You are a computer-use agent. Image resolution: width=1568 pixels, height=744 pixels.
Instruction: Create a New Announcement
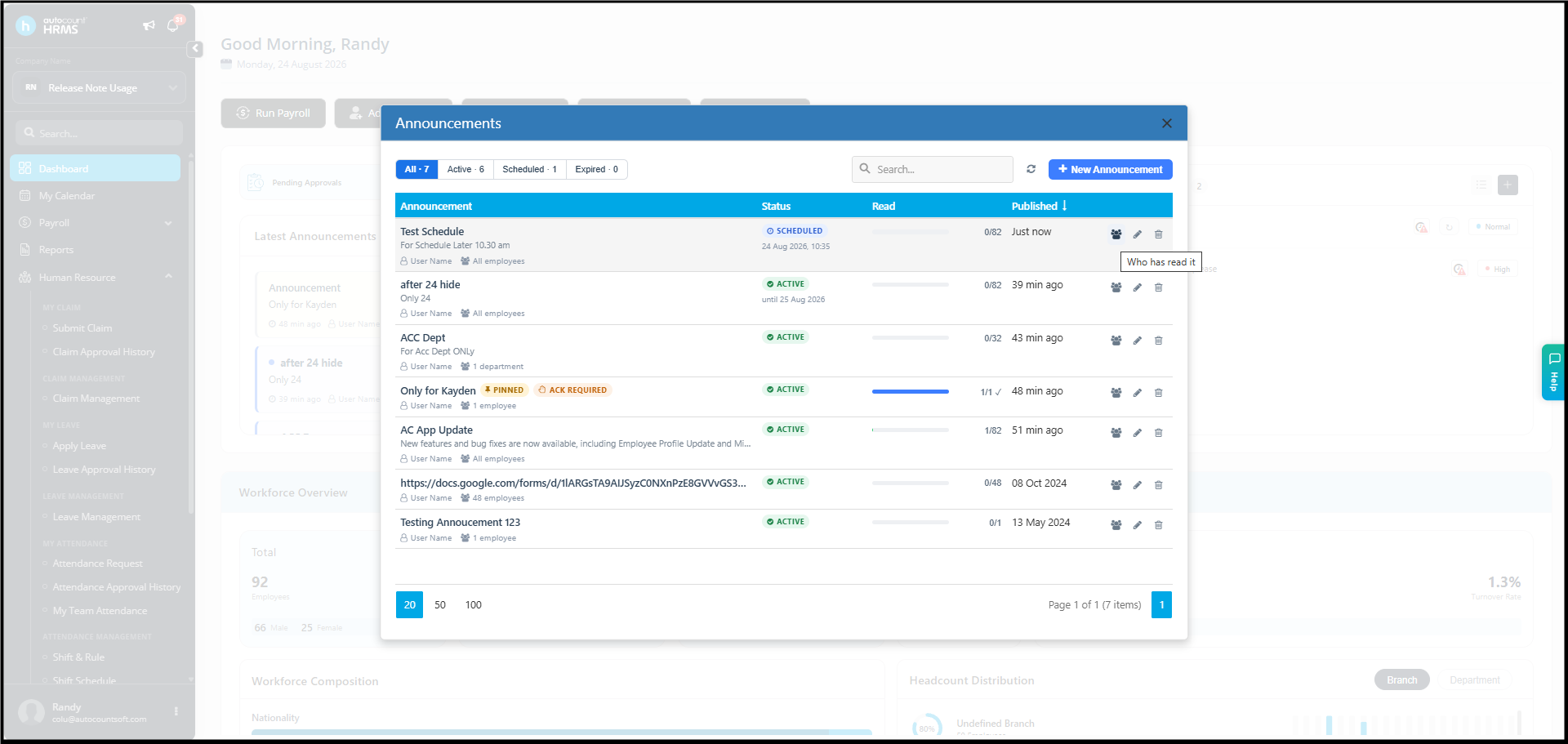(1110, 169)
